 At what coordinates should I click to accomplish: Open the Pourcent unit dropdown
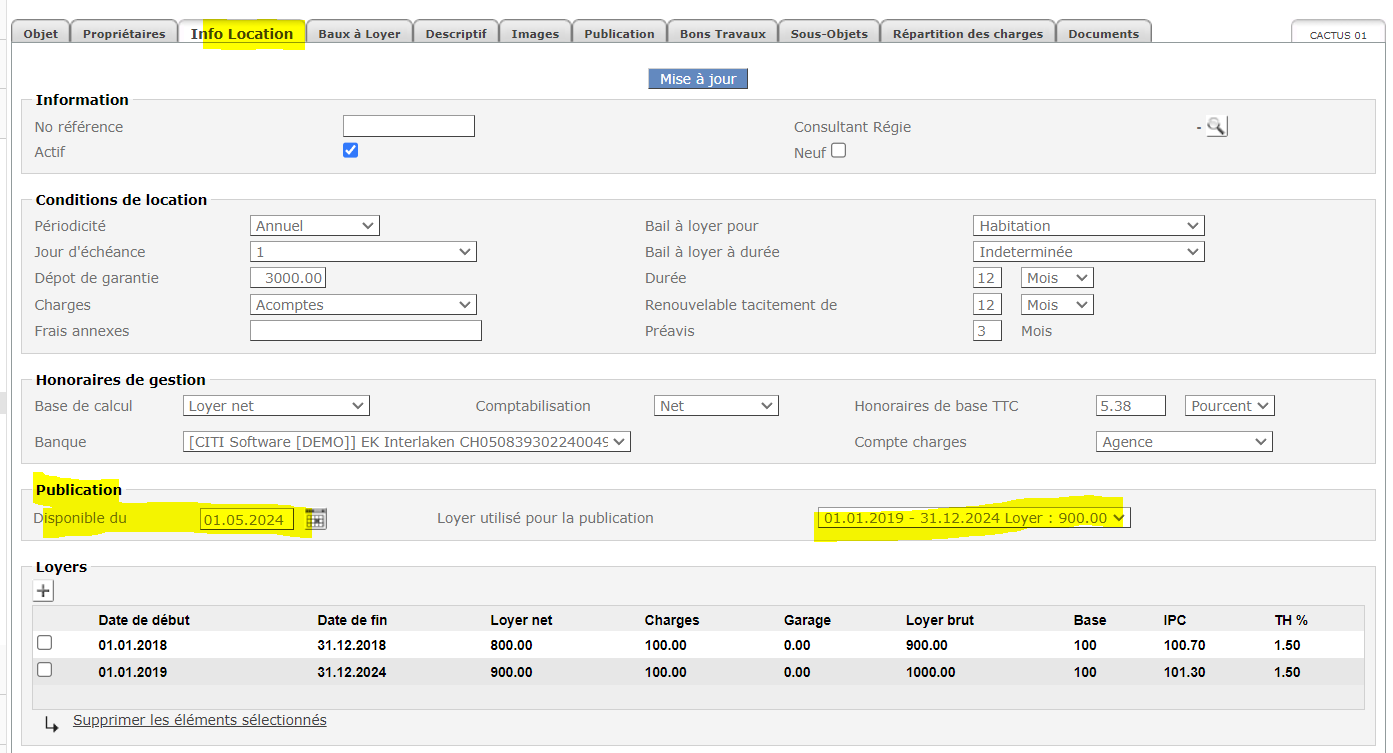point(1230,406)
